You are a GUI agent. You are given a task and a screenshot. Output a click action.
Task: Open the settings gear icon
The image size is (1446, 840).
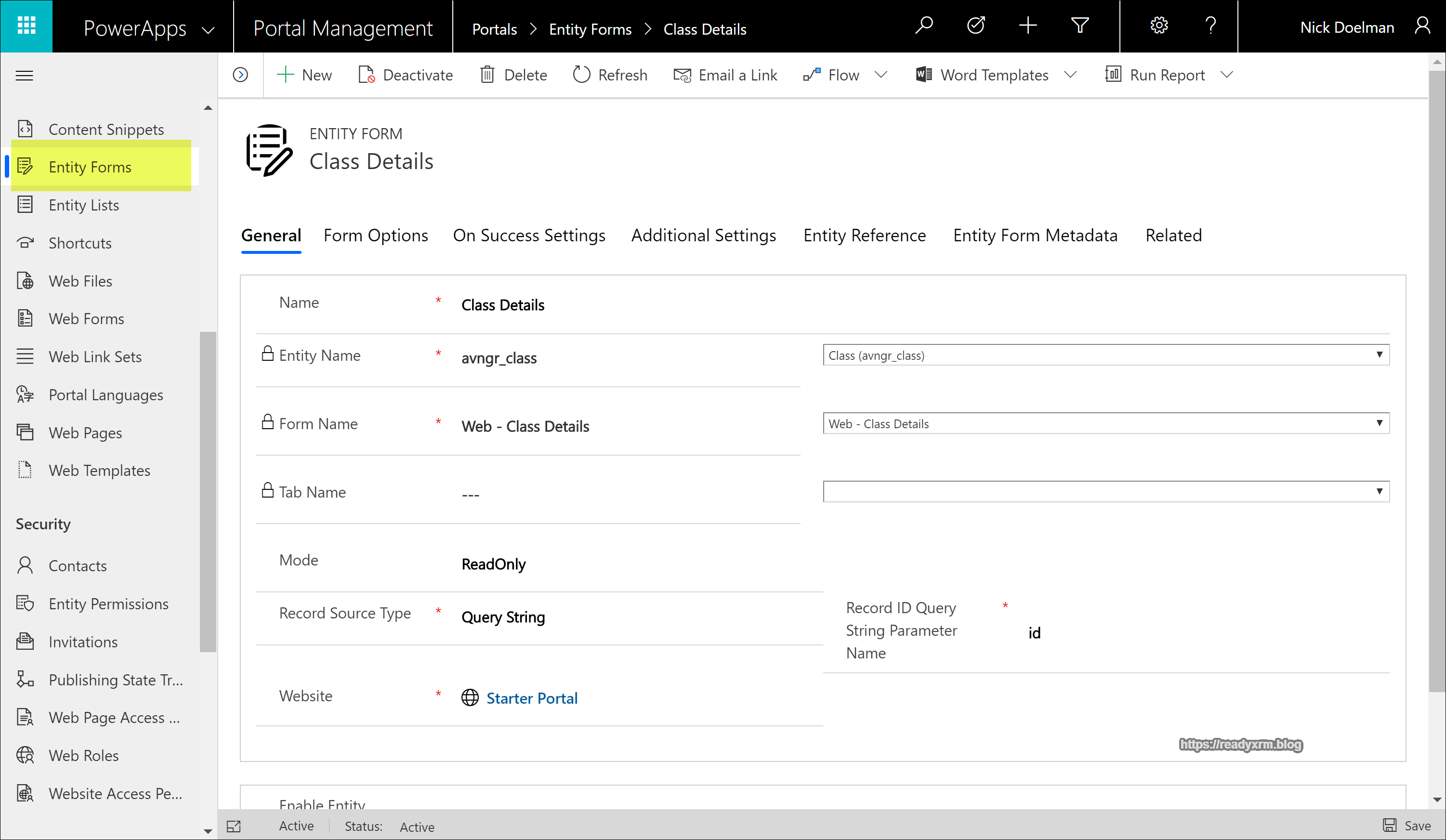(1158, 26)
